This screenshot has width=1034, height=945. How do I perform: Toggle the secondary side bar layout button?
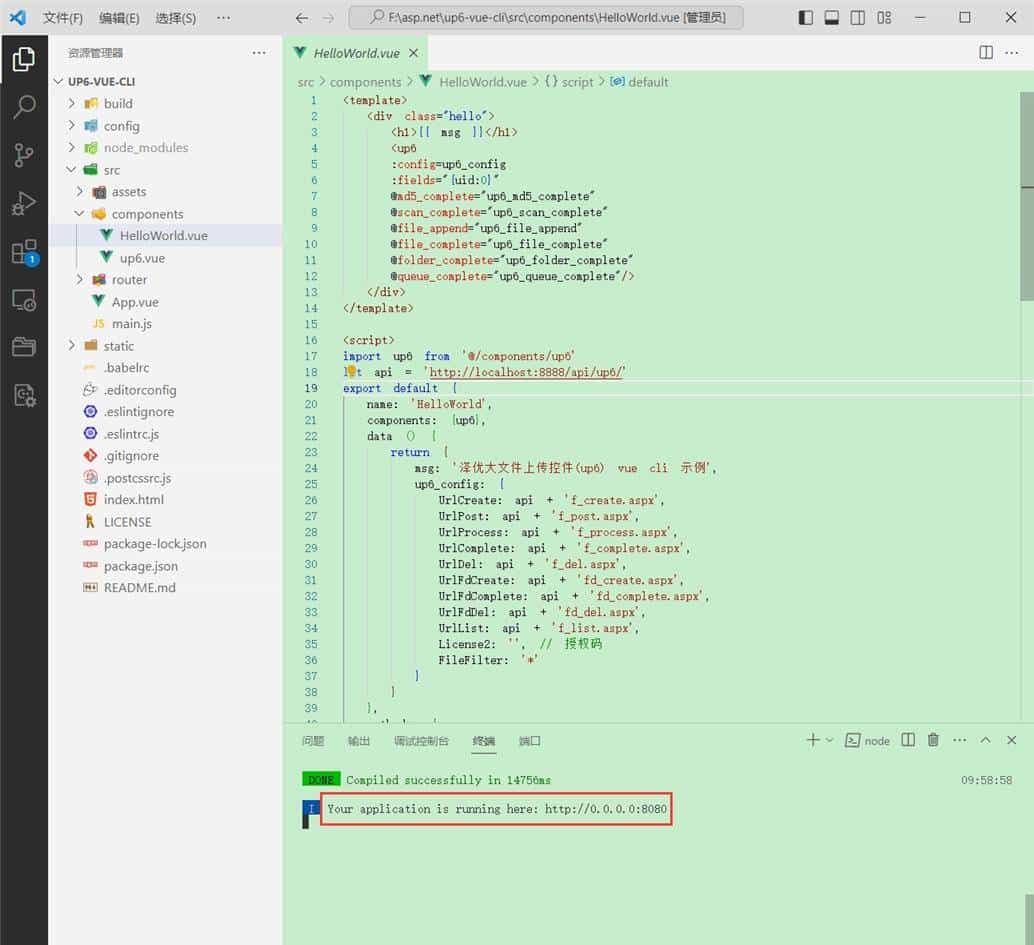point(858,18)
